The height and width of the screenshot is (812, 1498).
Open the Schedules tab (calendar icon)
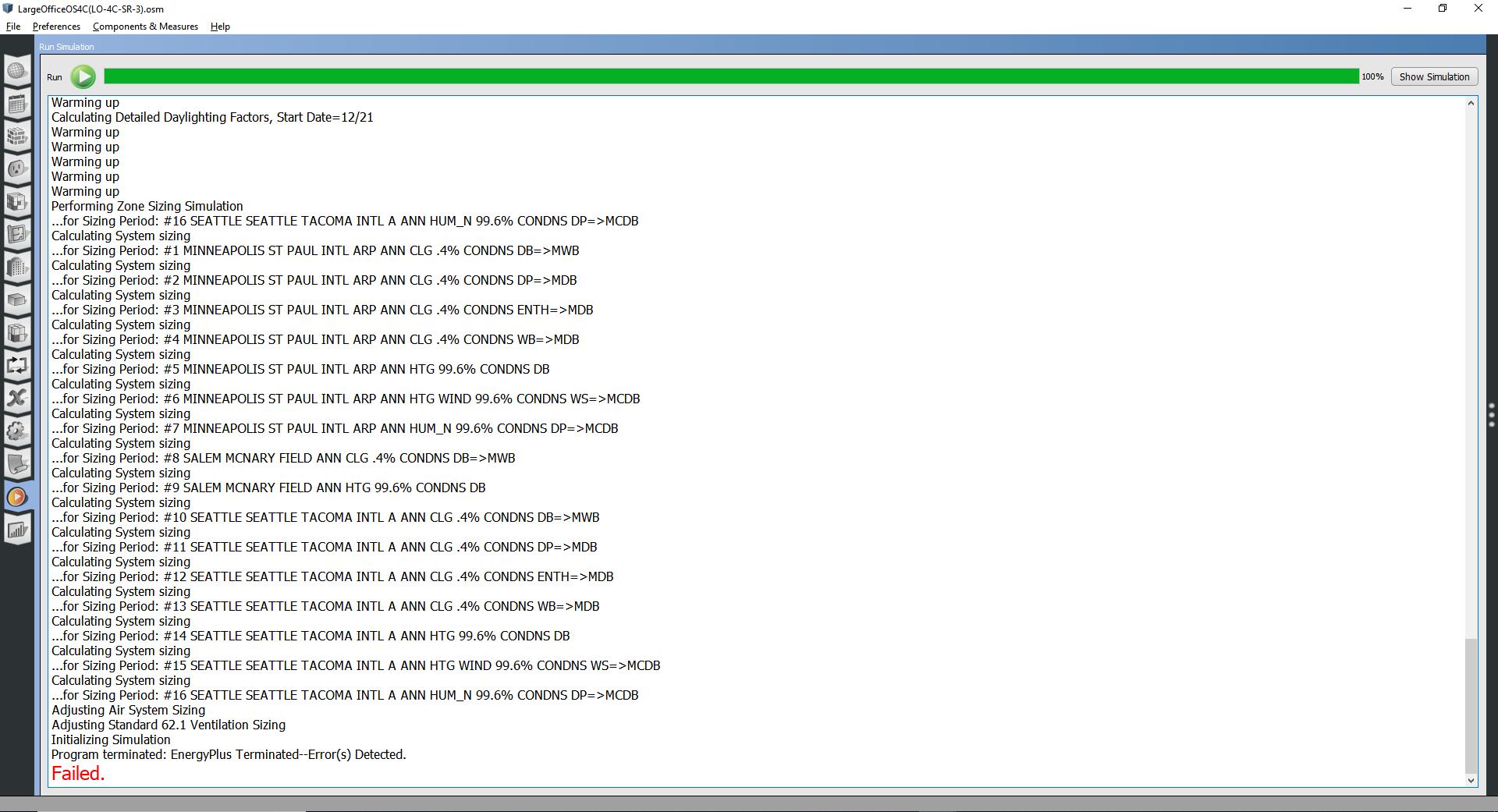point(17,104)
